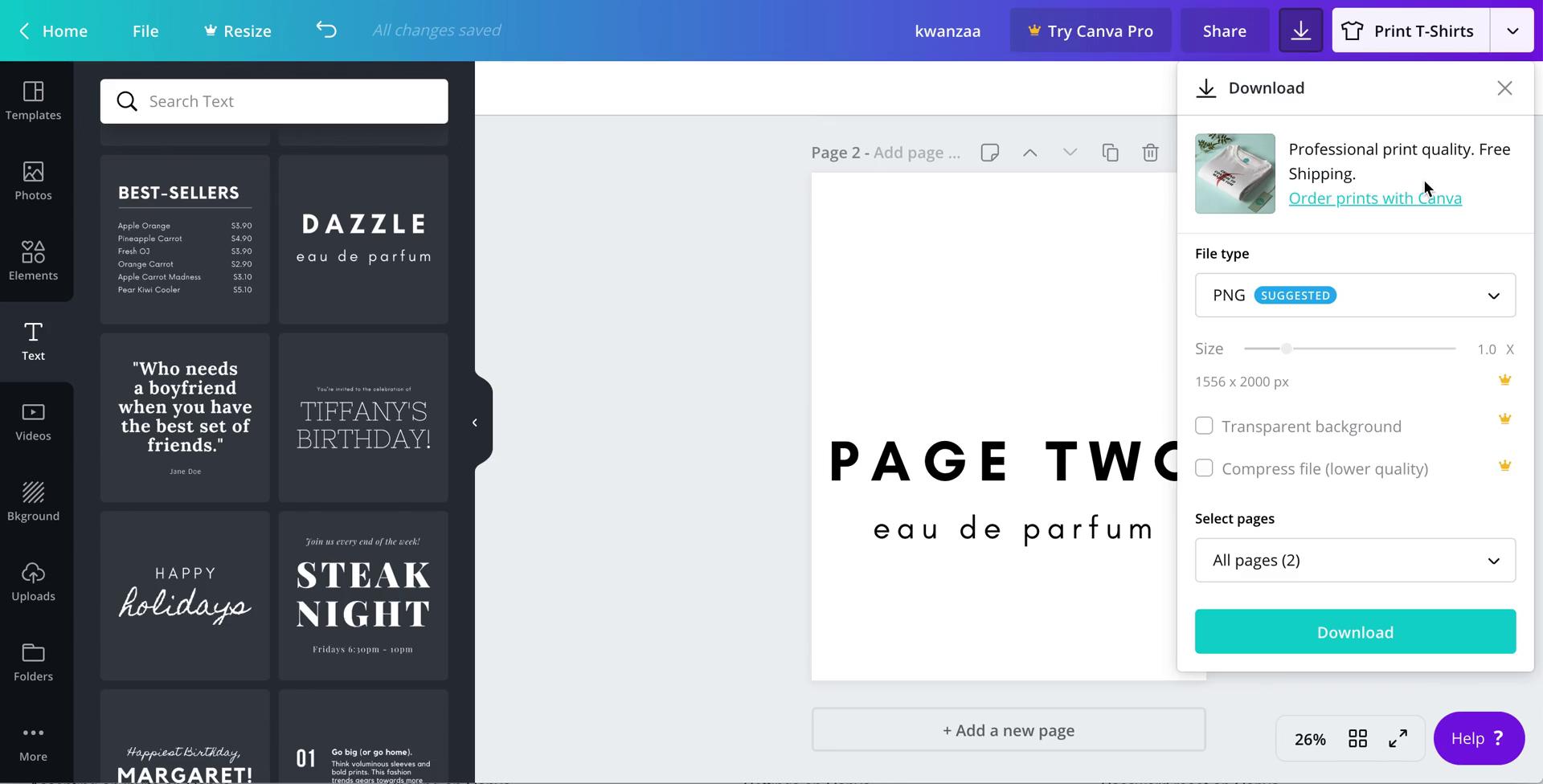Click the teal Download button

point(1355,632)
